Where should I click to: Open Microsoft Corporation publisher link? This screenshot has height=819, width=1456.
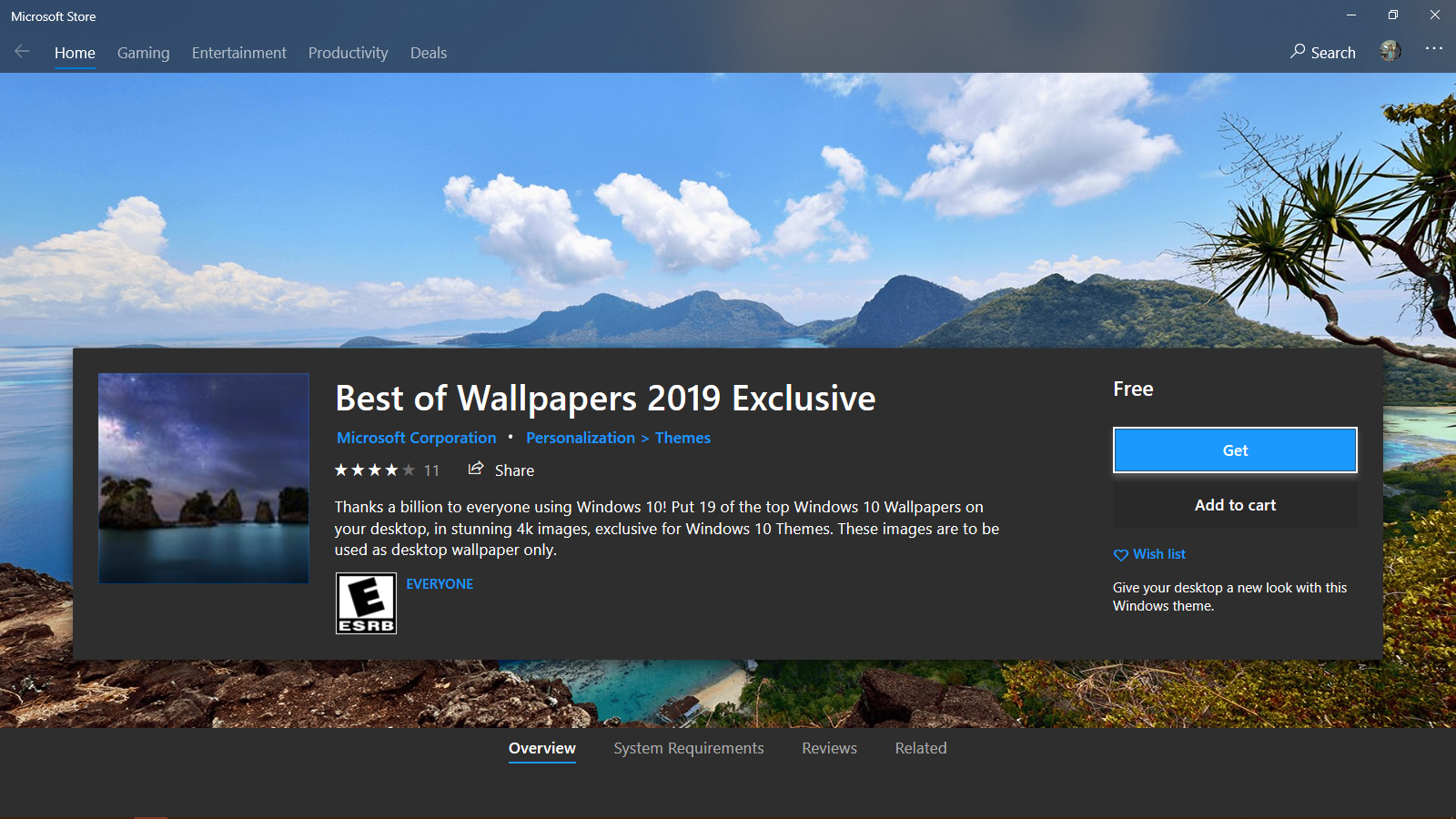[416, 438]
